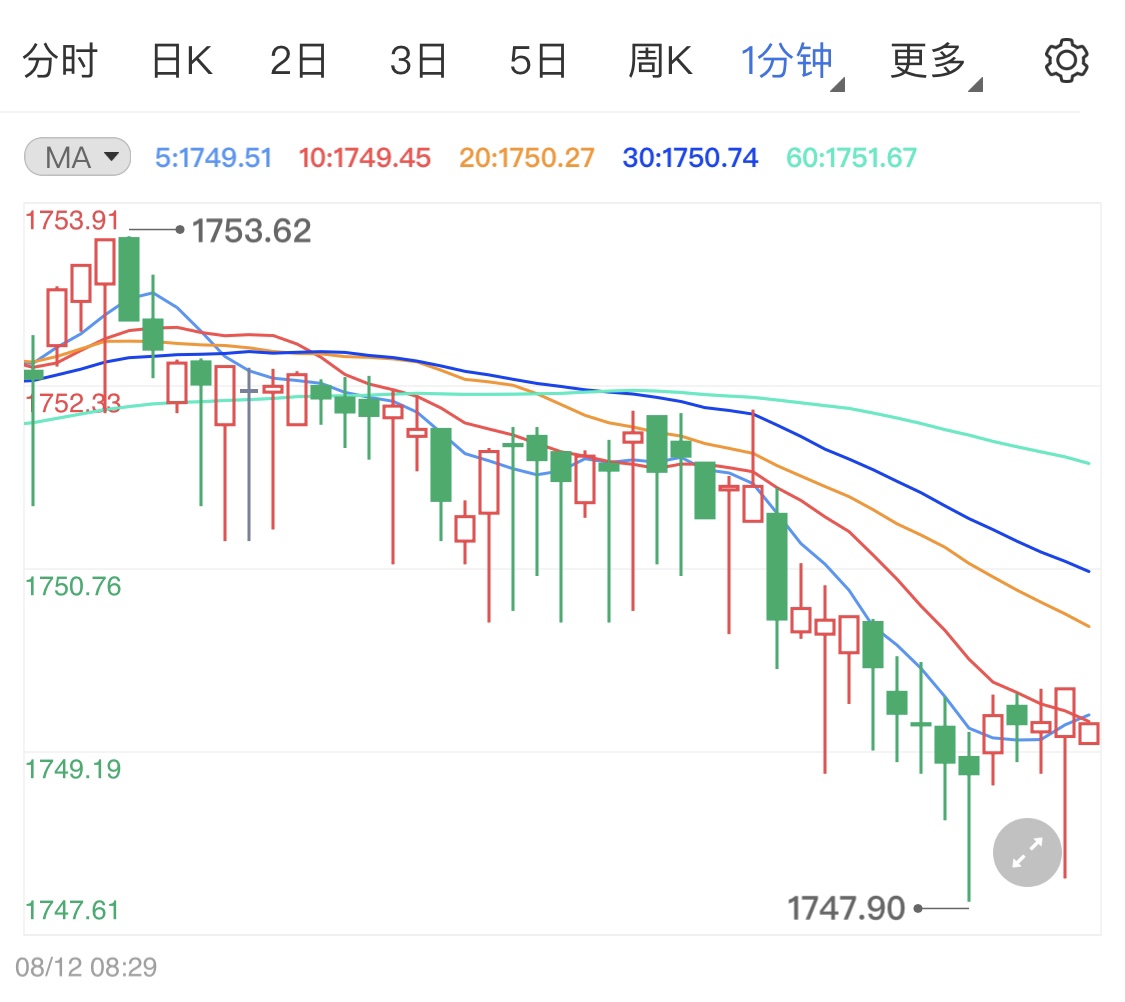Click the dark blue 30-period MA label
Viewport: 1125px width, 1002px height.
(x=689, y=156)
